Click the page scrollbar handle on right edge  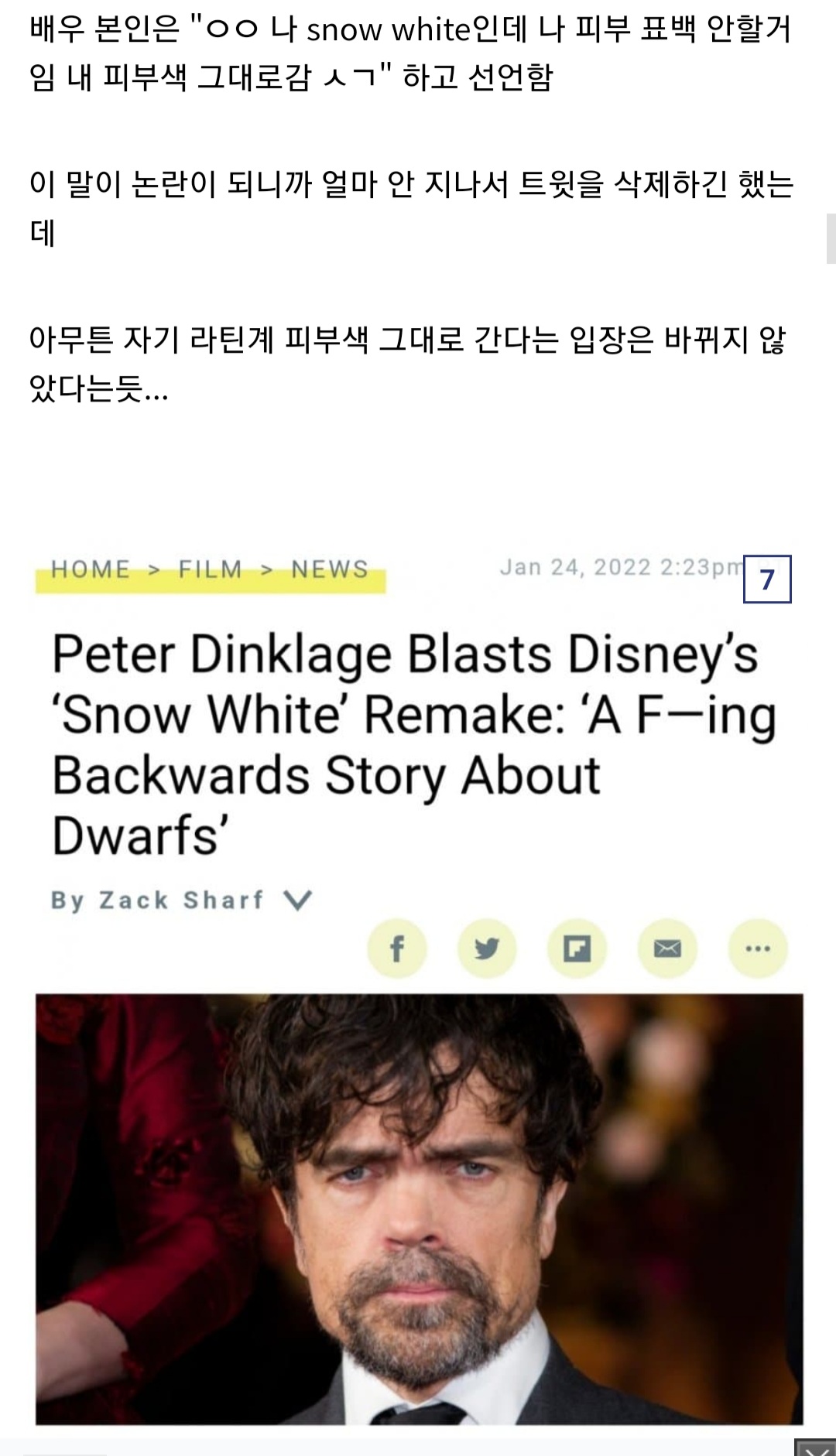(831, 238)
